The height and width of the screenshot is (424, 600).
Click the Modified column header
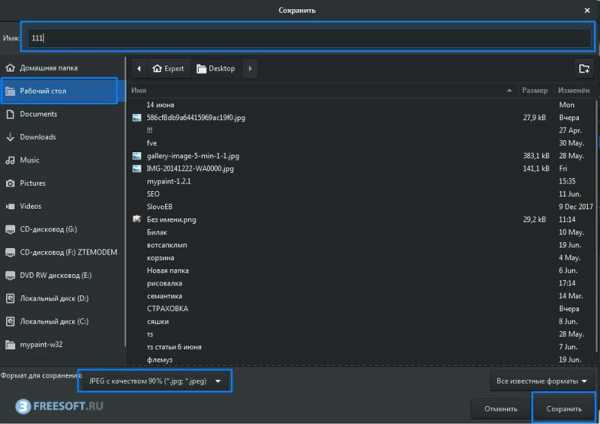click(x=574, y=91)
